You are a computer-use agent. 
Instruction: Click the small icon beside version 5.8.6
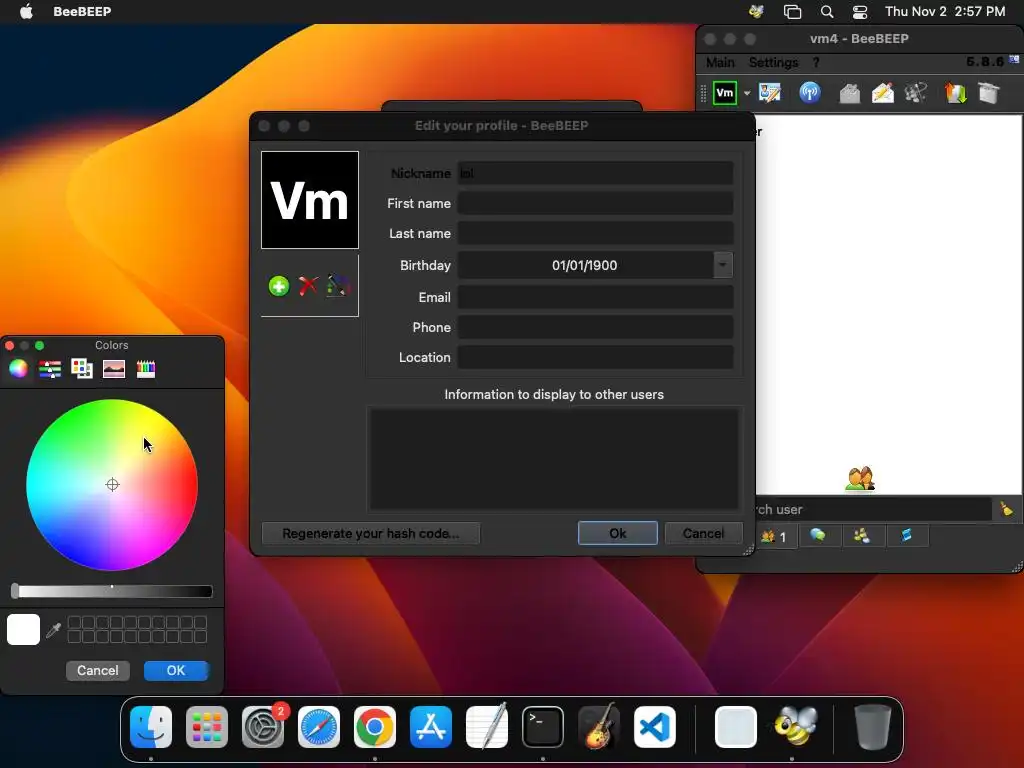coord(1014,59)
